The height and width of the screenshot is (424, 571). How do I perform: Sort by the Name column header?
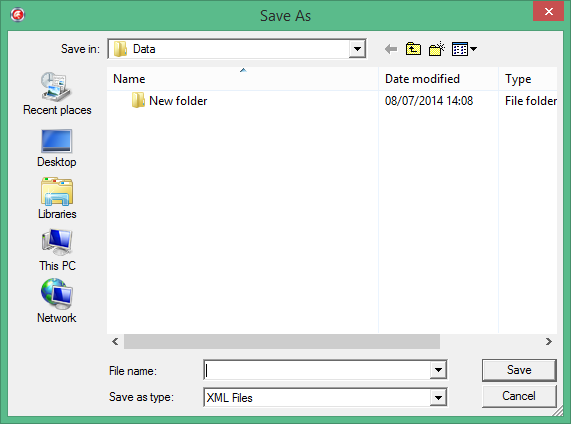click(243, 79)
